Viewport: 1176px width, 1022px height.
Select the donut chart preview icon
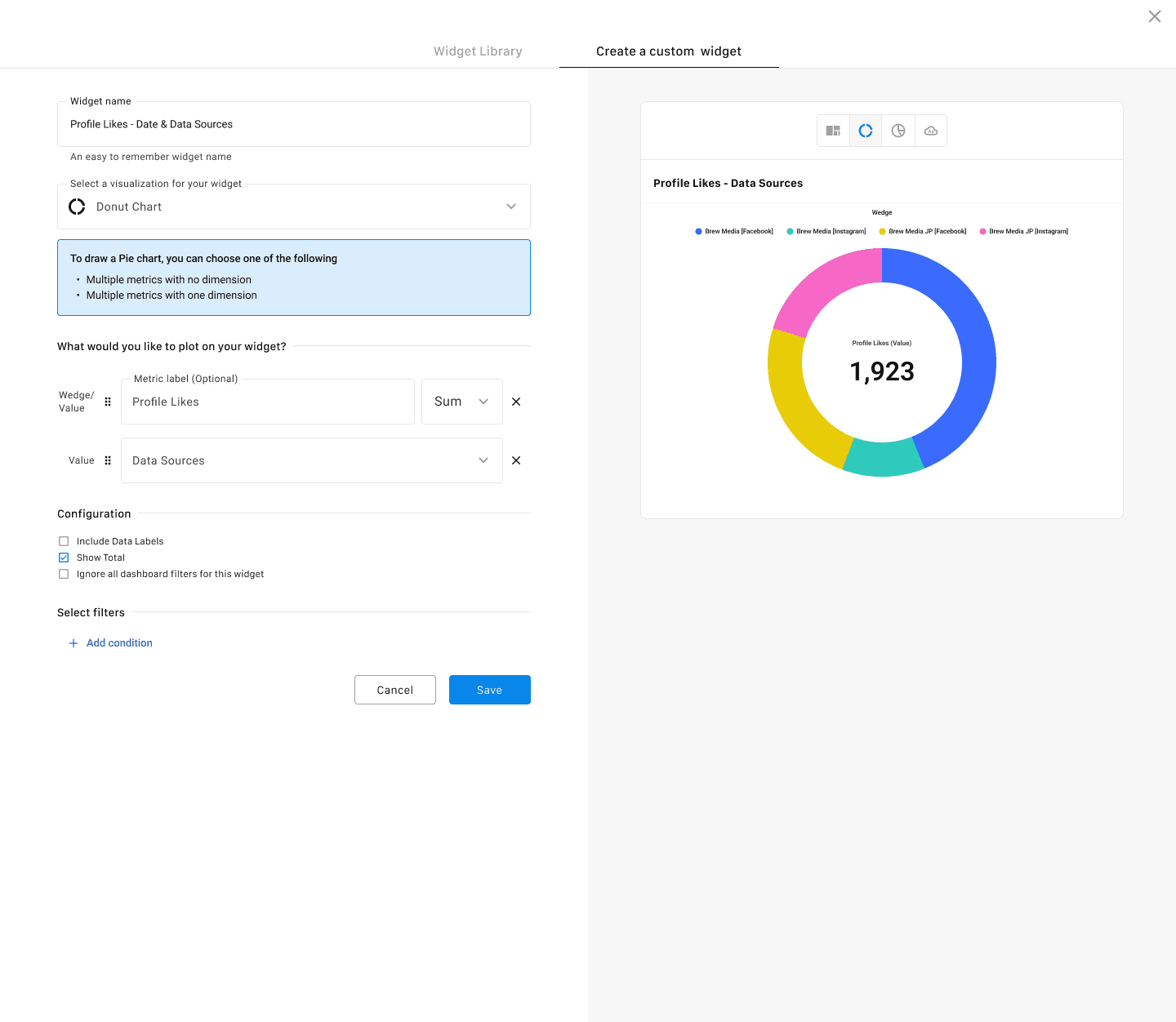point(866,131)
